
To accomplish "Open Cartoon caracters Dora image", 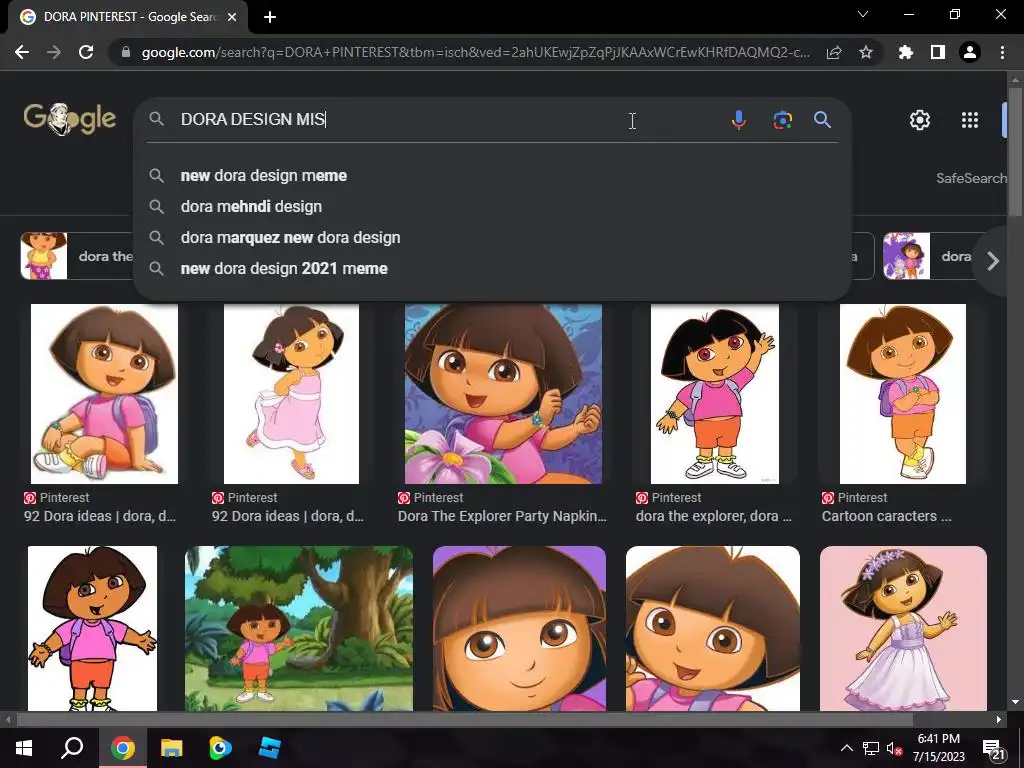I will (x=903, y=394).
